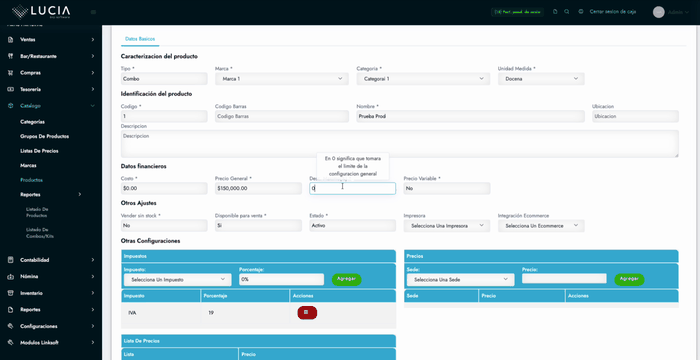Image resolution: width=700 pixels, height=360 pixels.
Task: Delete the IVA tax row with red button
Action: (x=307, y=313)
